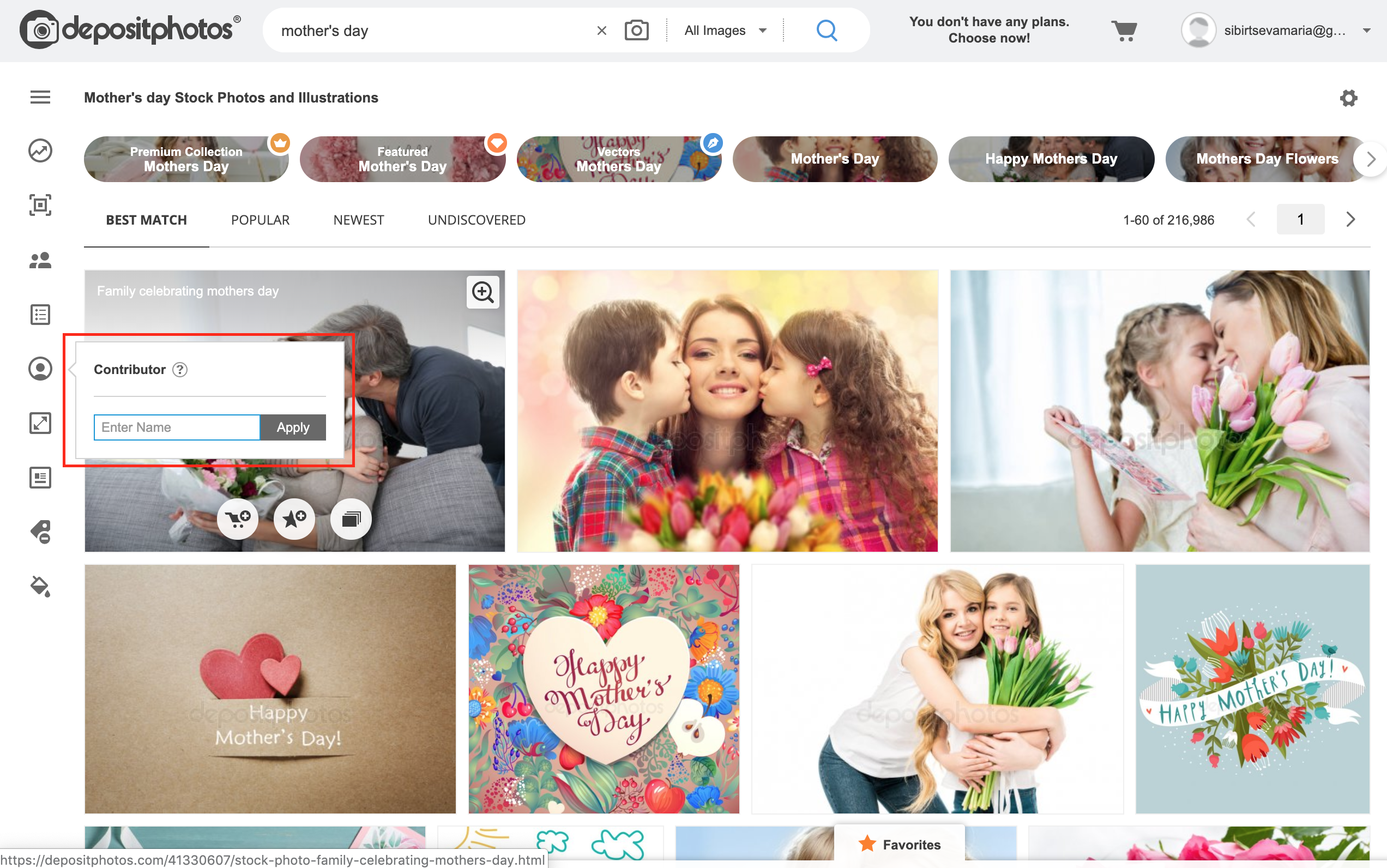Click Apply button in Contributor filter
Viewport: 1387px width, 868px height.
[x=293, y=428]
